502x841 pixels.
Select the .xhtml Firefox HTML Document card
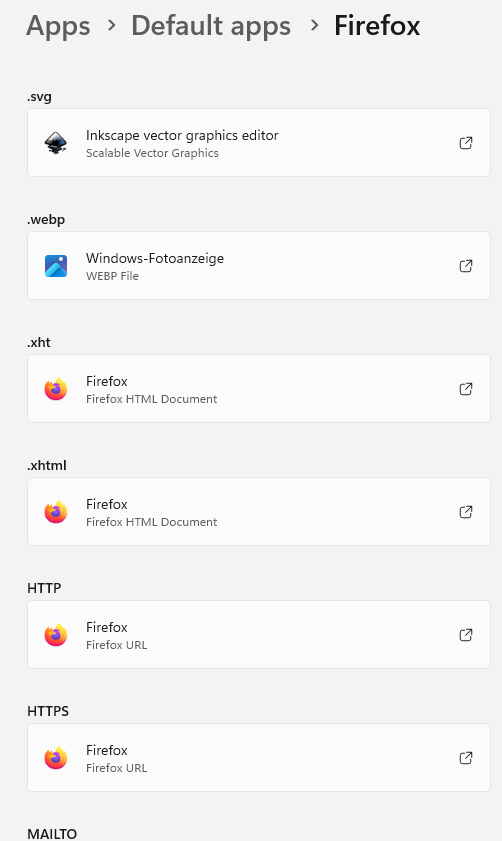[x=259, y=512]
